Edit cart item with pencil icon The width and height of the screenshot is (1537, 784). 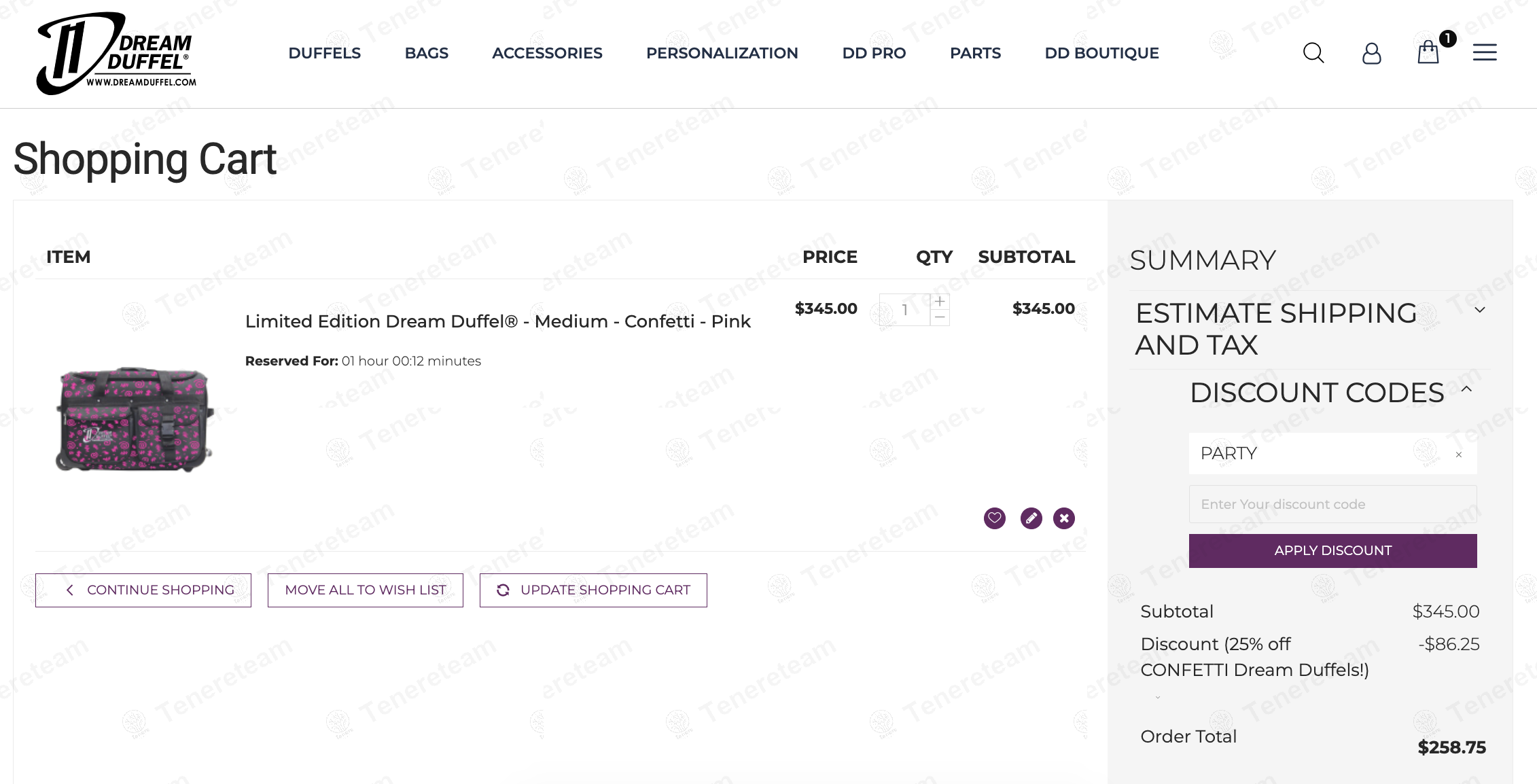pyautogui.click(x=1031, y=518)
